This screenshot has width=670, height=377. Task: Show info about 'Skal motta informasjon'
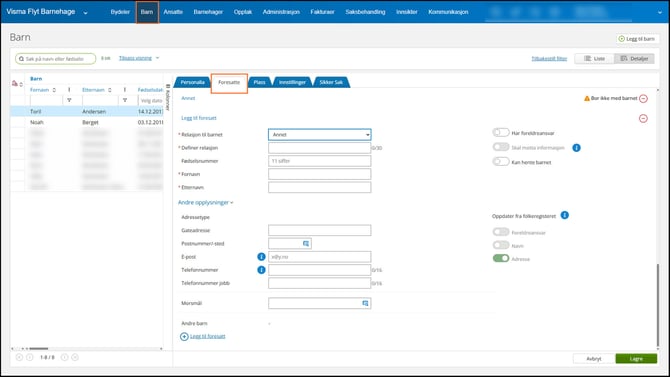(576, 148)
